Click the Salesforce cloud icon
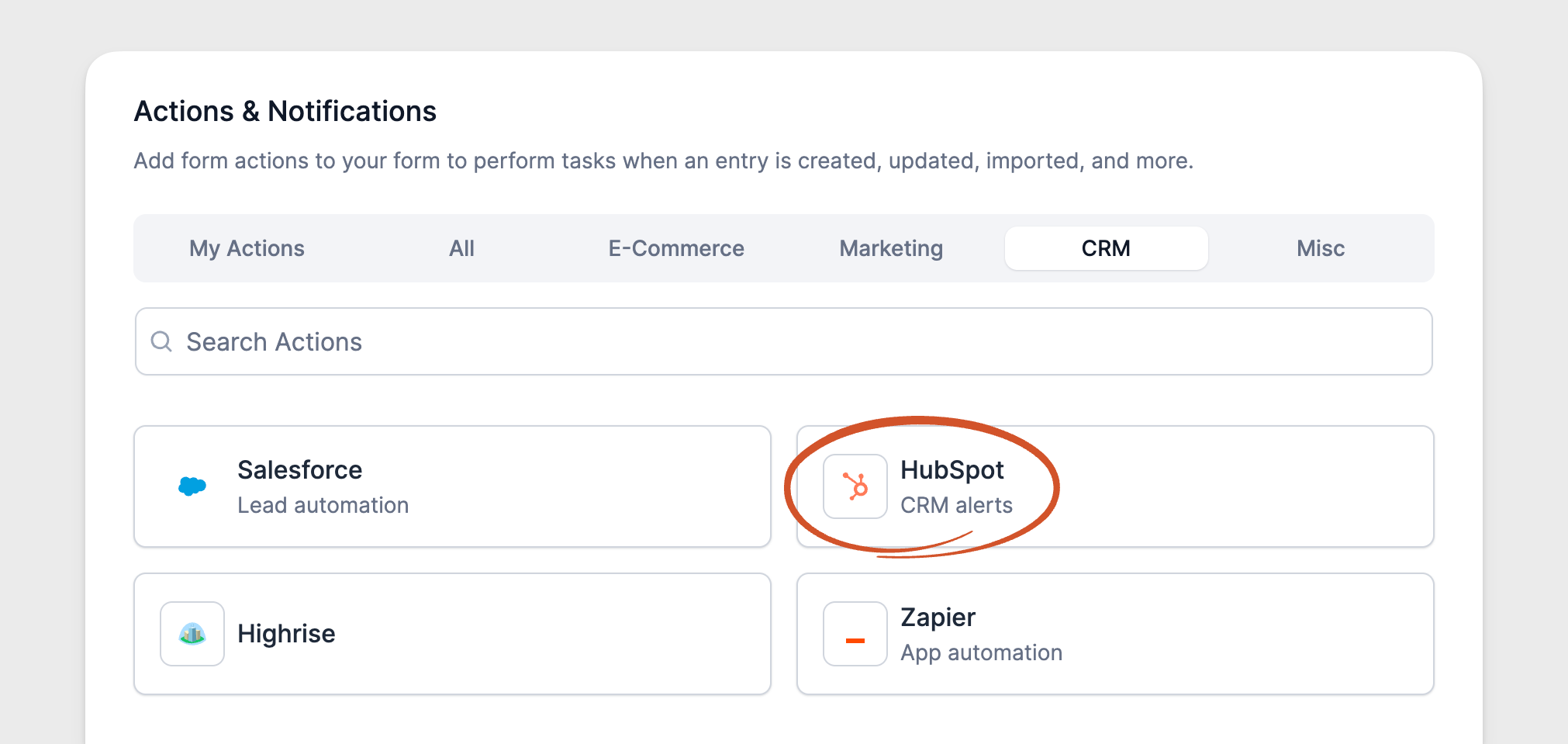 pyautogui.click(x=192, y=486)
